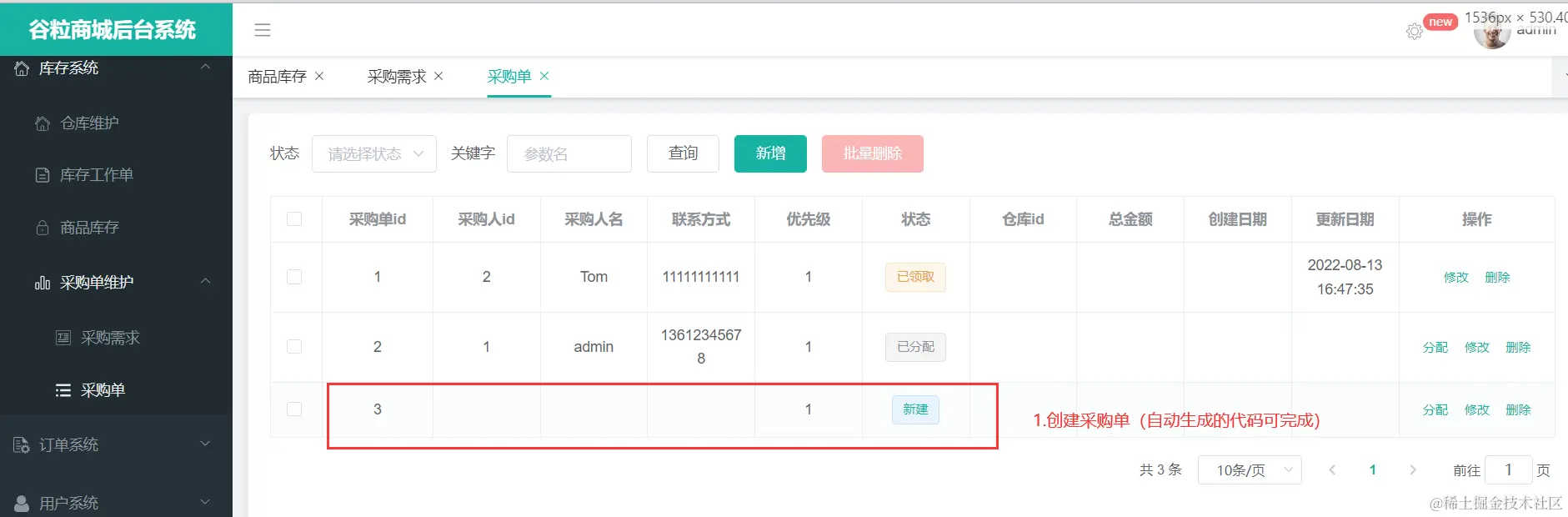Click the 用户系统 user icon
The image size is (1568, 517).
click(x=22, y=504)
